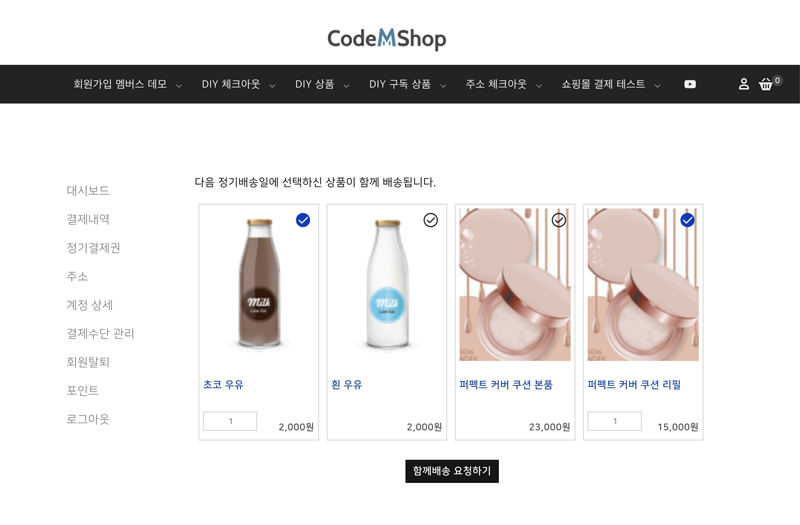This screenshot has height=525, width=800.
Task: Open the 퍼펙트 커버 쿠션 리필 product title
Action: pos(634,384)
